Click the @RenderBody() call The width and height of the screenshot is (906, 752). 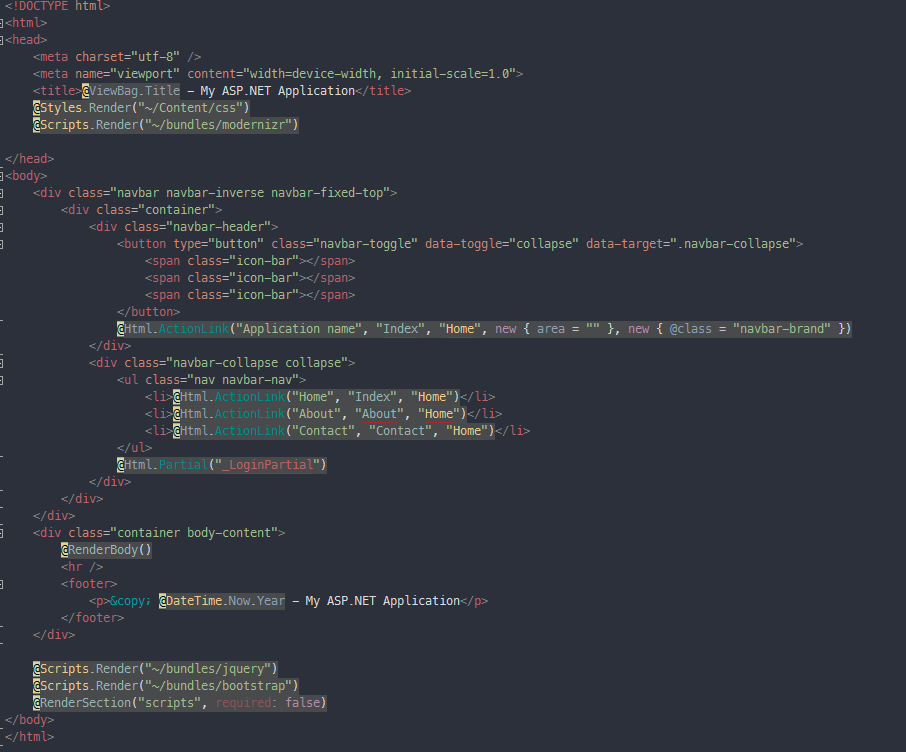[x=106, y=550]
